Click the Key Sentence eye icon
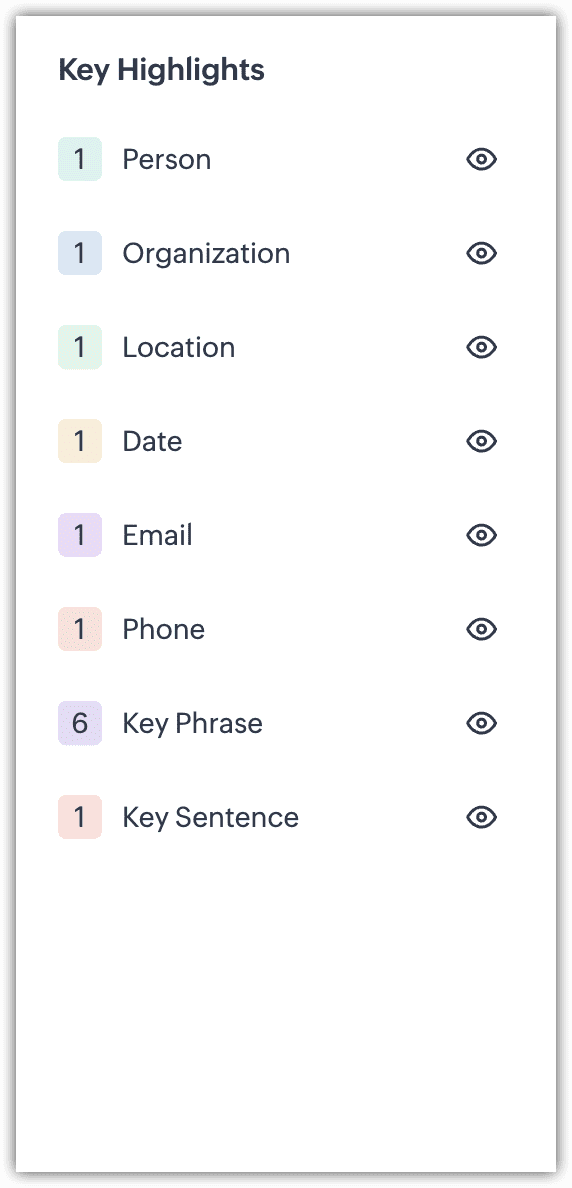Viewport: 572px width, 1188px height. click(481, 817)
